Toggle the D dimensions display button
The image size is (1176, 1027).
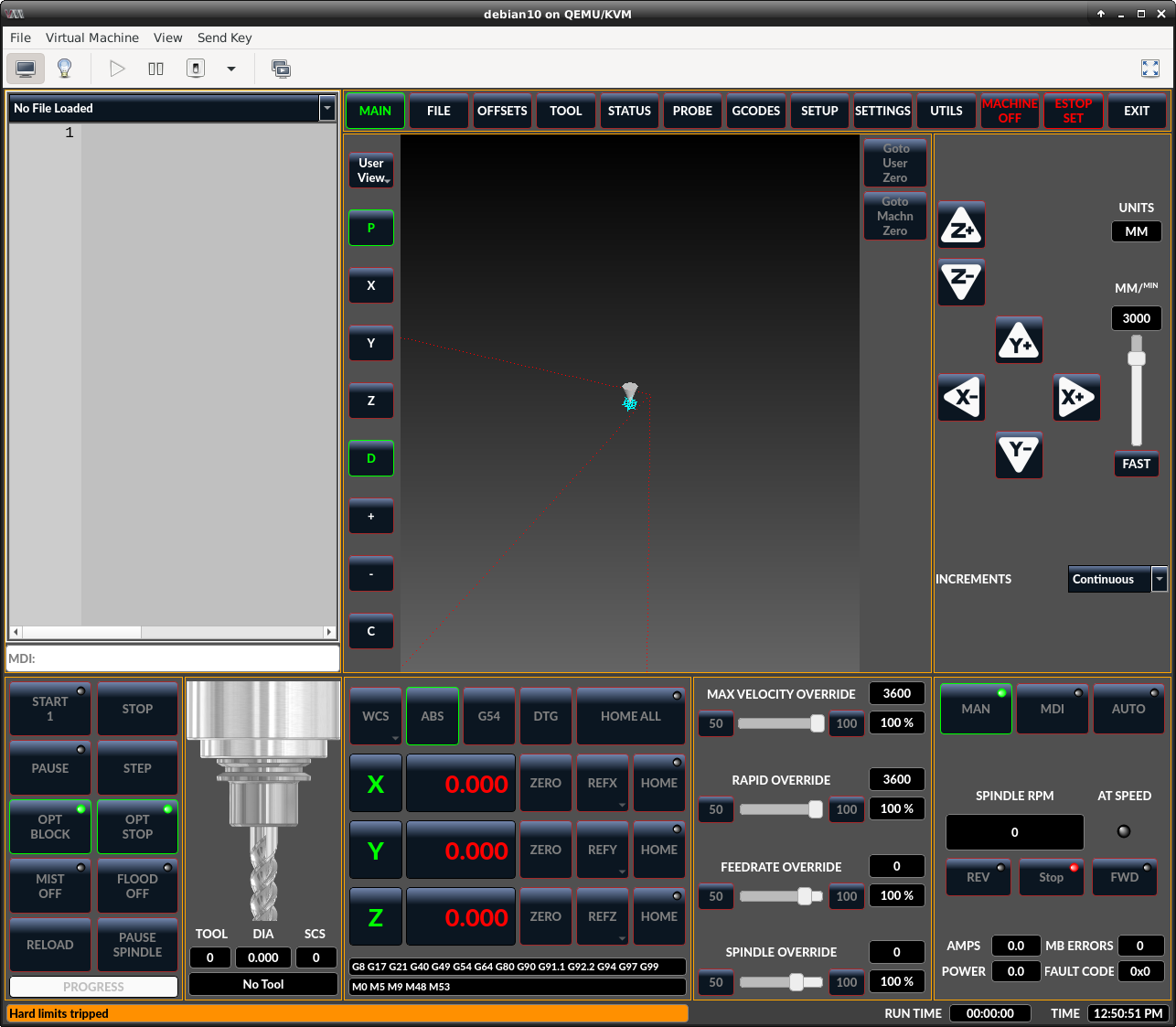(371, 458)
